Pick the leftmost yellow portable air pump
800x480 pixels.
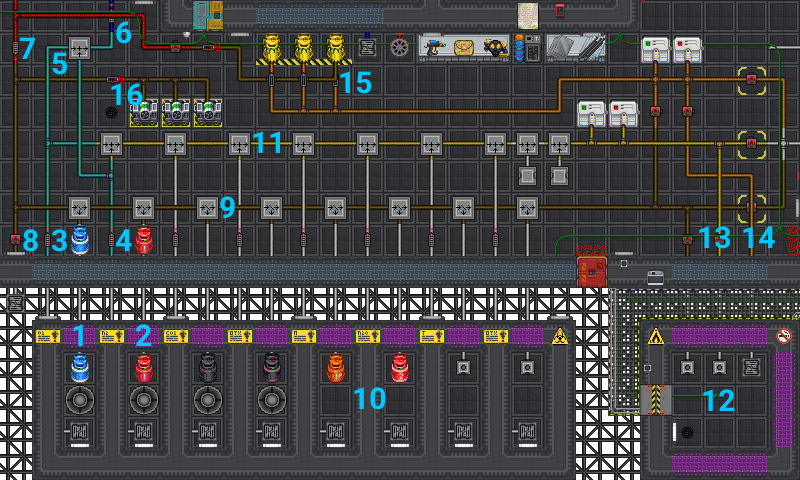271,47
